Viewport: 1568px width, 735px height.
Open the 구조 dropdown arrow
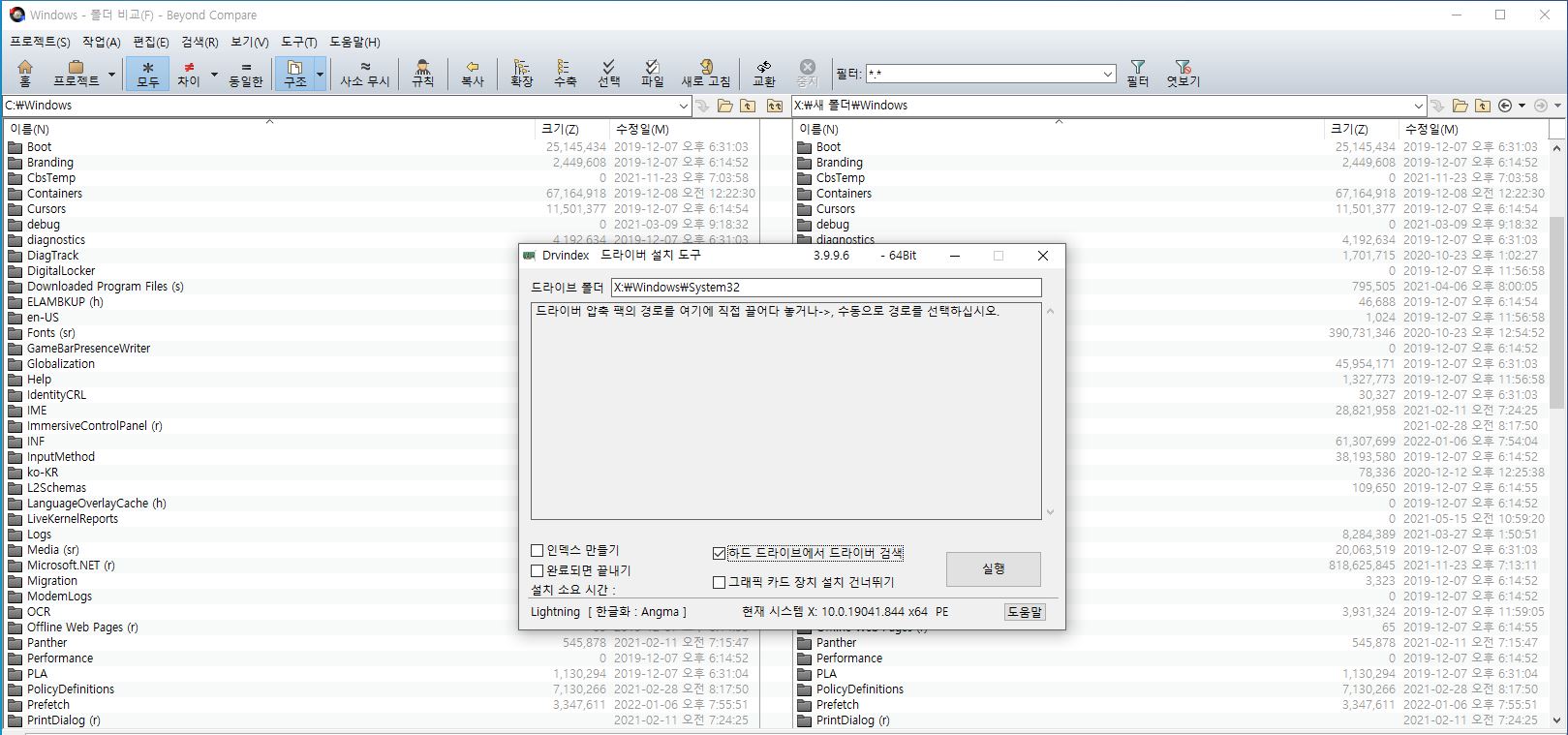tap(320, 74)
